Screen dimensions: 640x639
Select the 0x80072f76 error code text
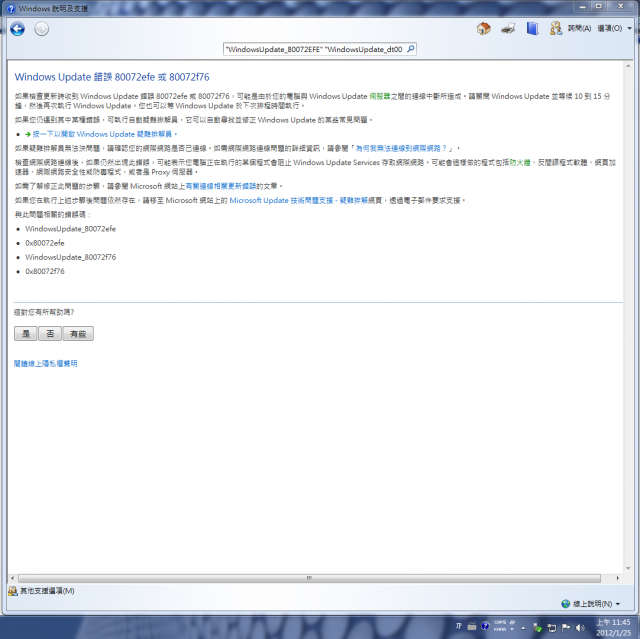[x=45, y=271]
